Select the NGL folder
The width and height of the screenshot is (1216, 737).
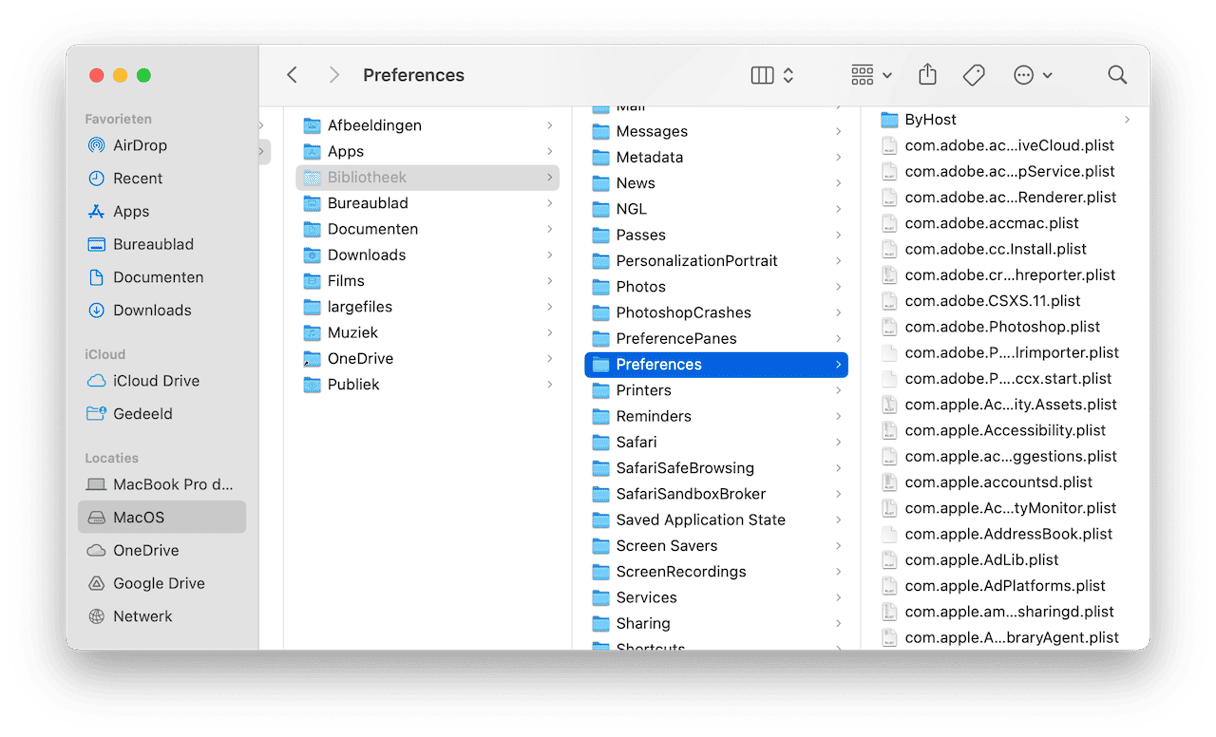point(716,209)
